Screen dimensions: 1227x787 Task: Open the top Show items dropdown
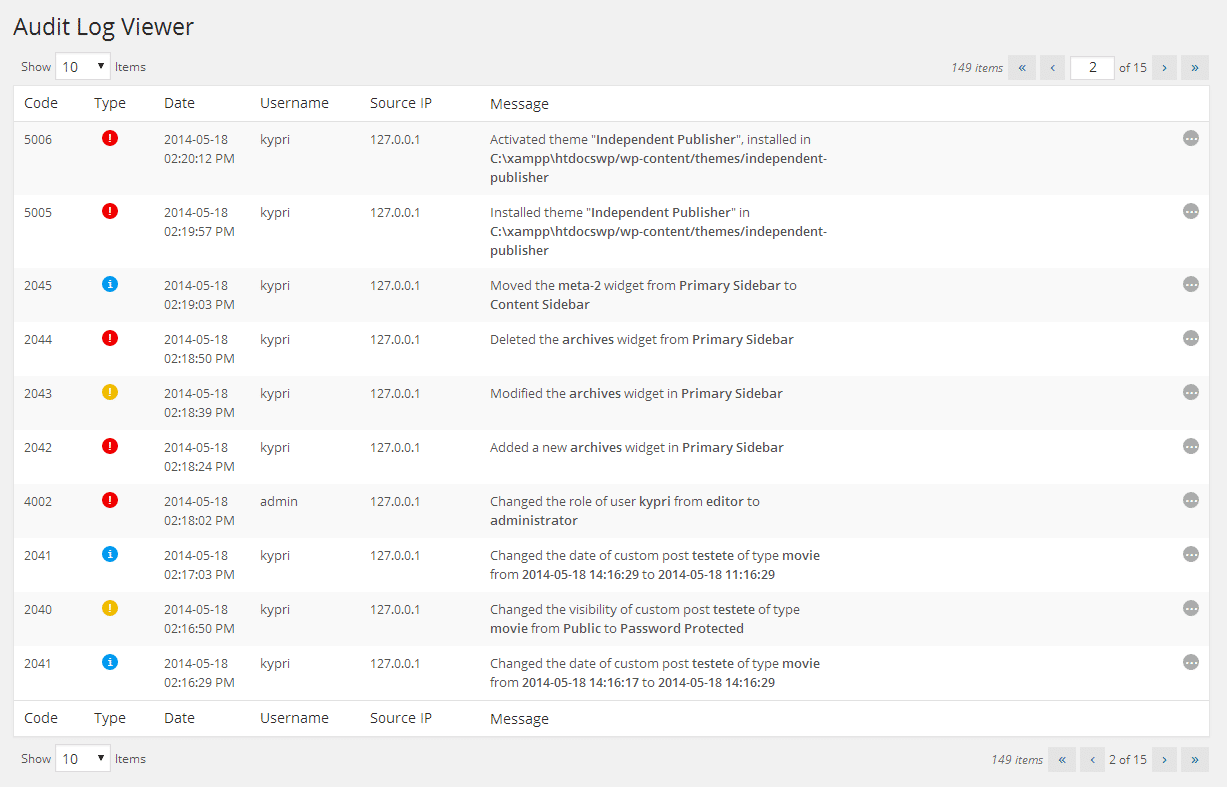pyautogui.click(x=82, y=65)
